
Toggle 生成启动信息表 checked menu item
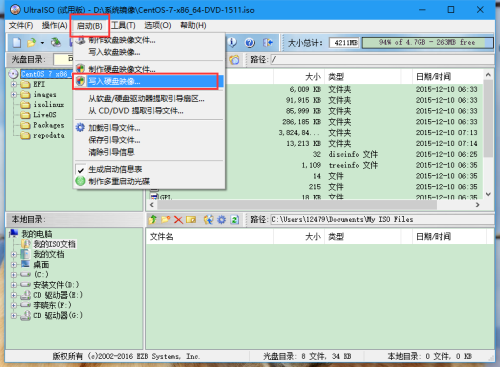click(149, 169)
